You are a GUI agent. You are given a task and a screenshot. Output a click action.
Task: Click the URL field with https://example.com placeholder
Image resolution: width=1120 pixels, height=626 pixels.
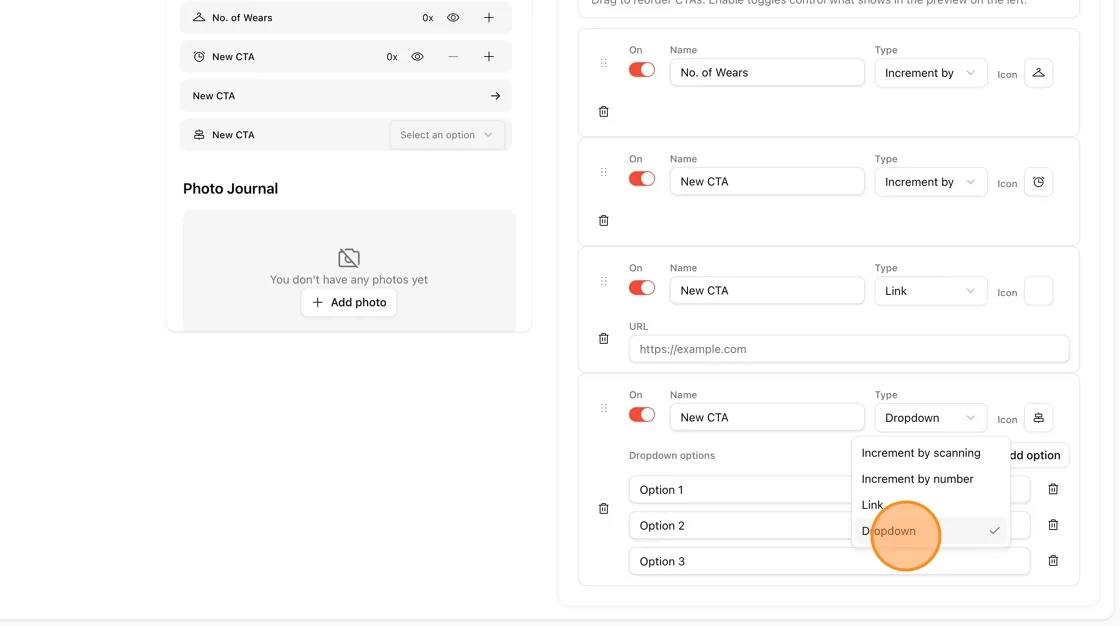pos(849,349)
